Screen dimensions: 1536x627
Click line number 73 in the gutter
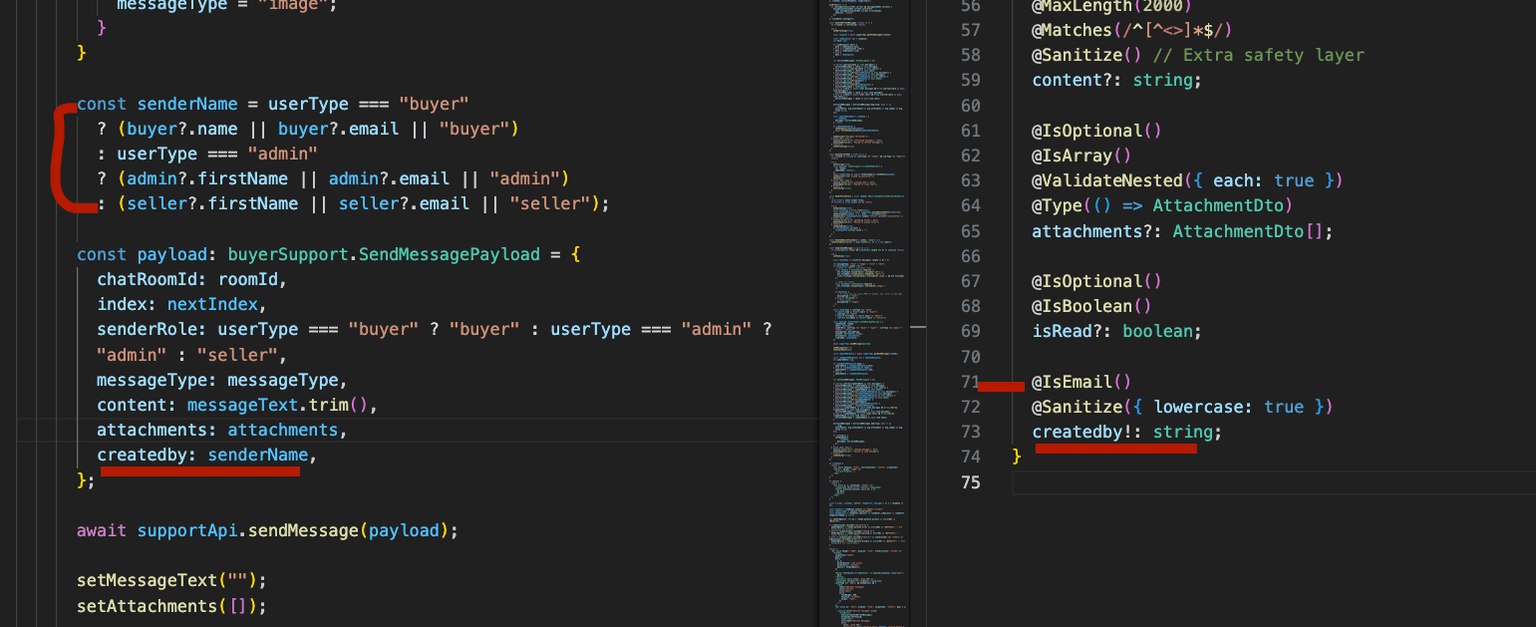tap(970, 432)
